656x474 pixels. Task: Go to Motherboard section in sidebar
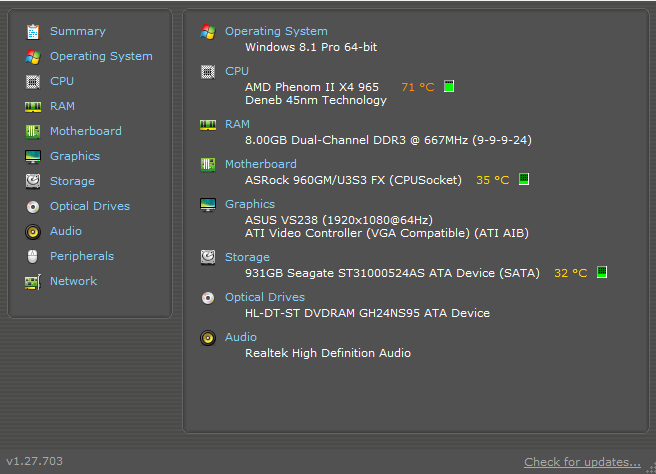86,131
